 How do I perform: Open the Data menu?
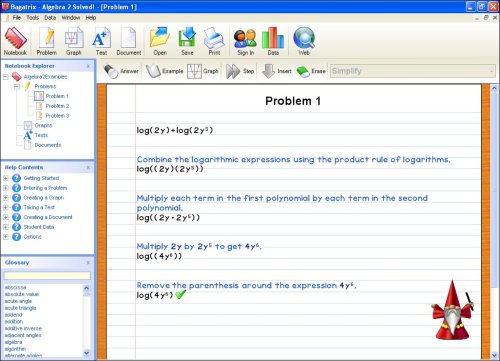pos(50,18)
